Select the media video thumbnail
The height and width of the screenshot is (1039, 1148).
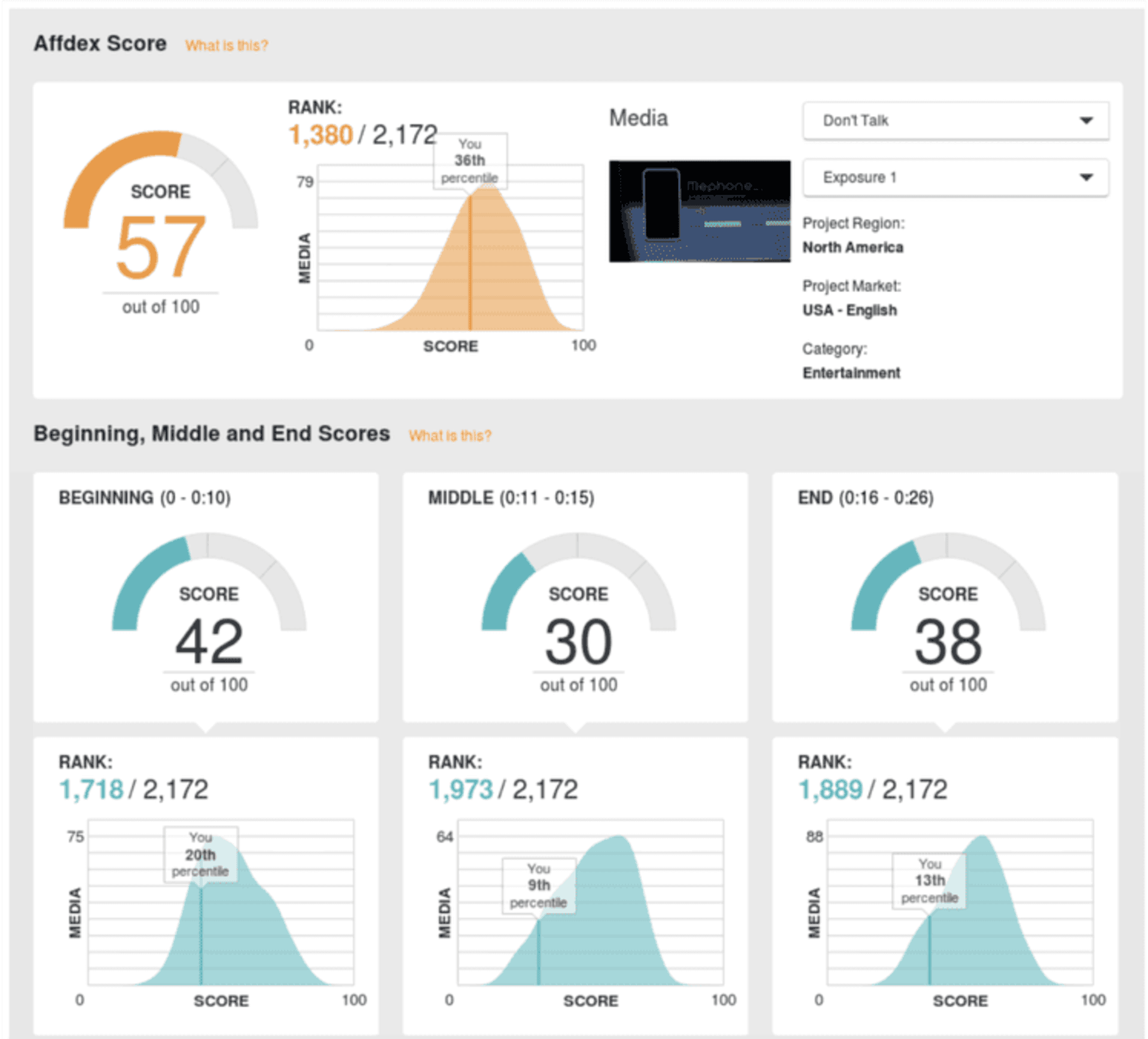pos(698,210)
